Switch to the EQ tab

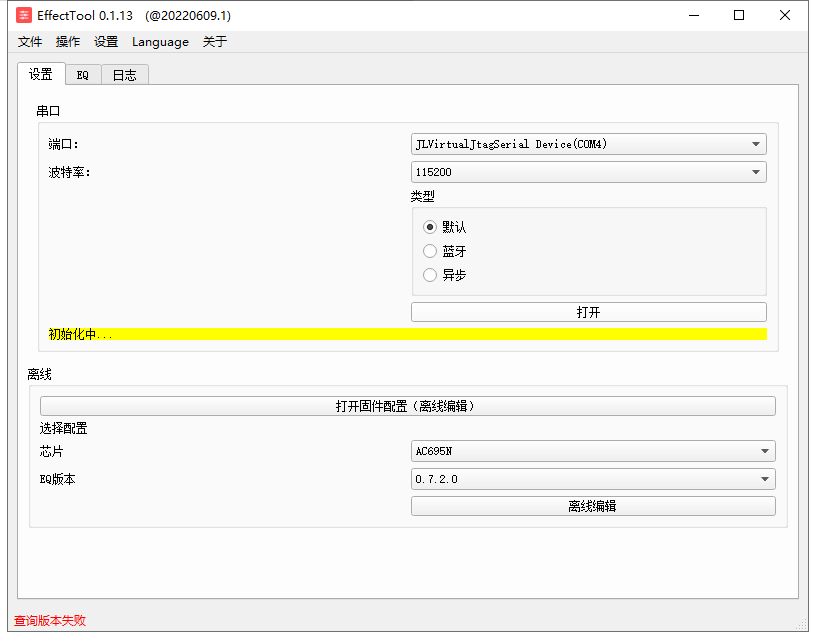coord(83,75)
